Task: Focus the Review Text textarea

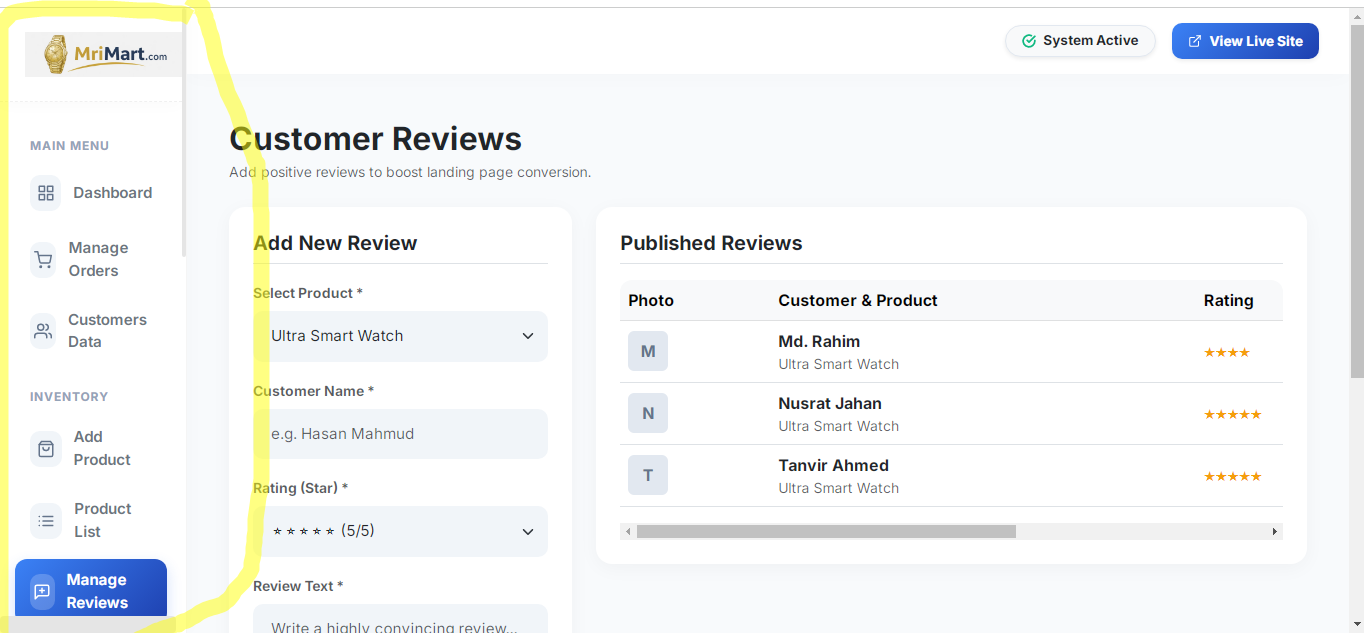Action: pos(400,621)
